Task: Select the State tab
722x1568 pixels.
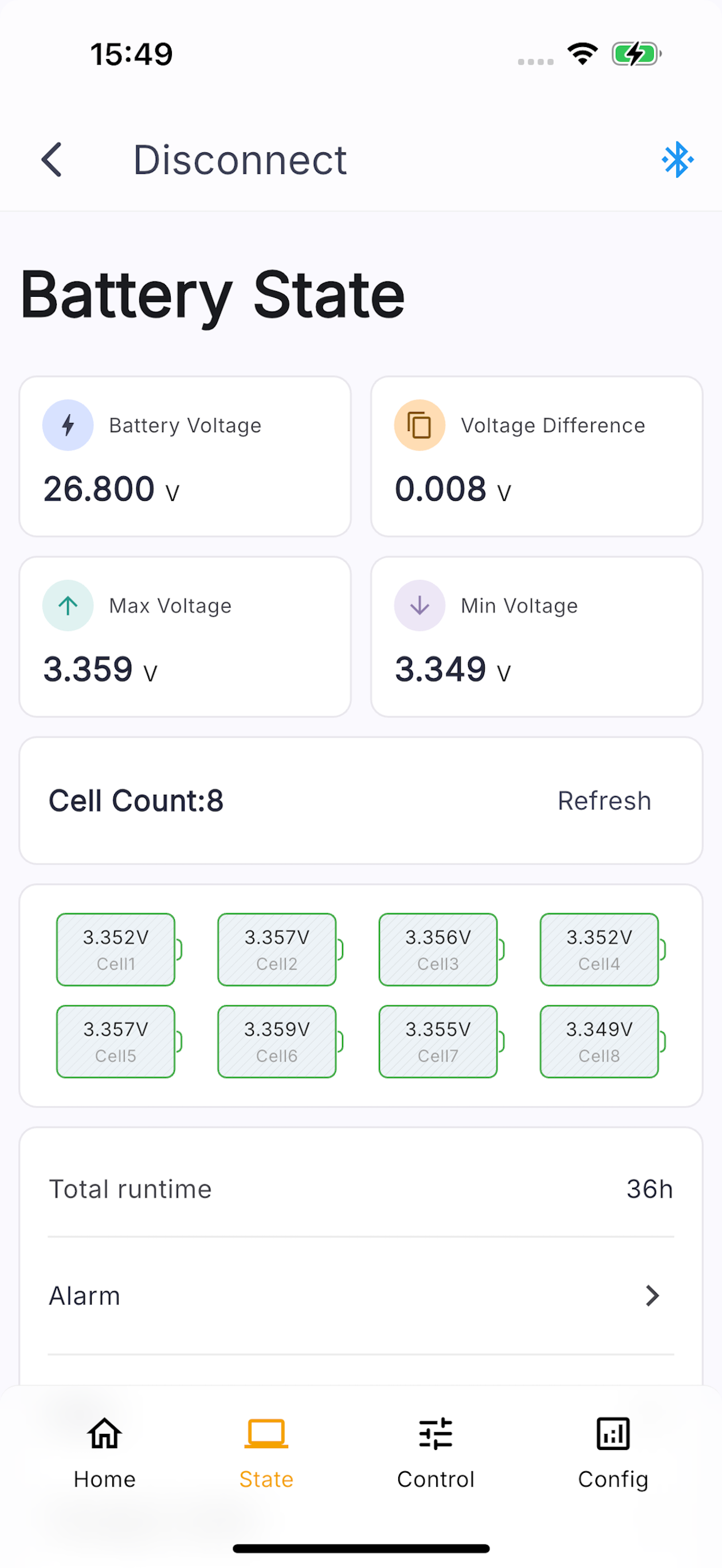Action: 266,1452
